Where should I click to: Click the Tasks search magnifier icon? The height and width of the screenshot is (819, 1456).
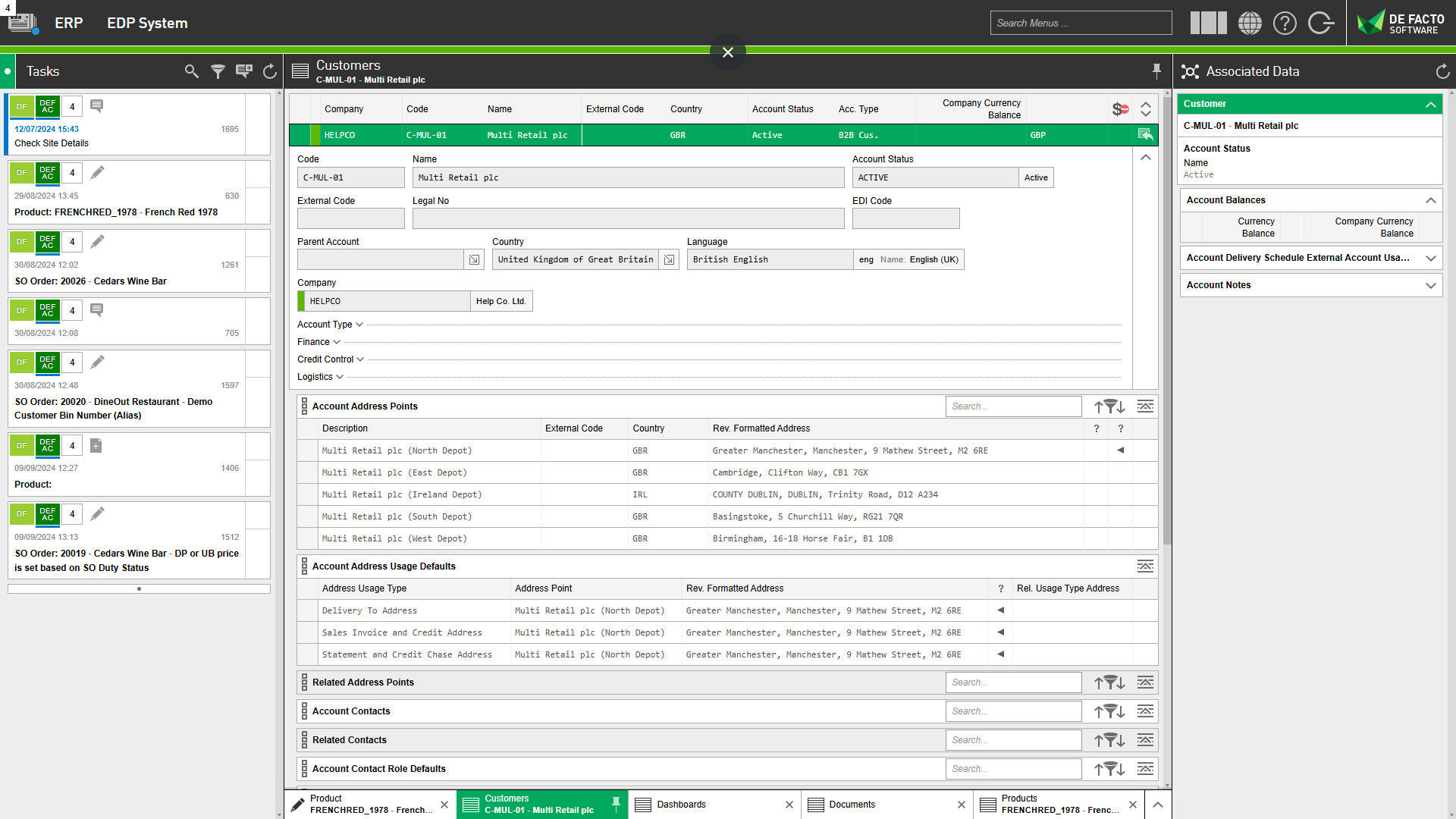click(191, 71)
